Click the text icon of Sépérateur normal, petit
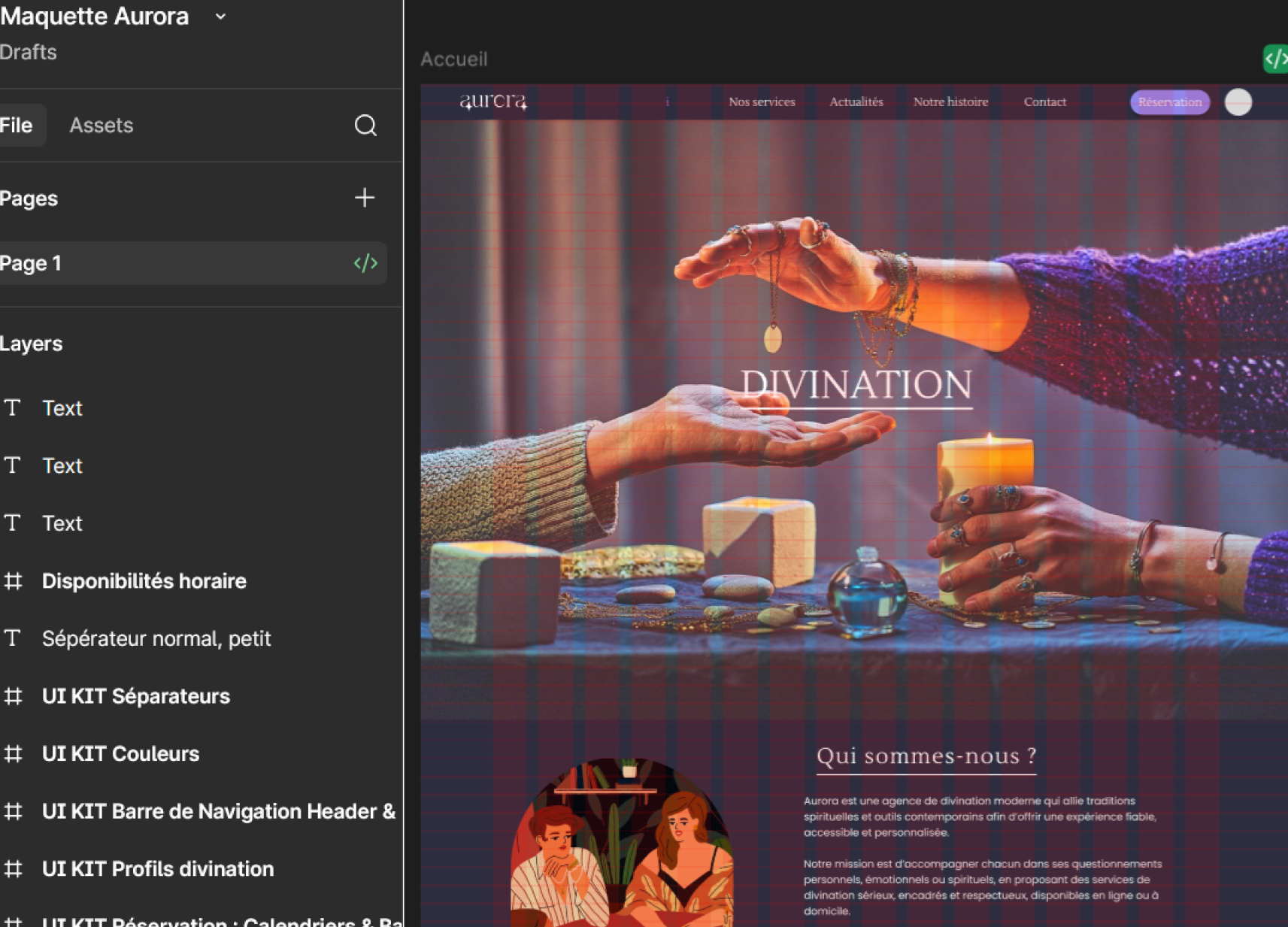 point(13,638)
